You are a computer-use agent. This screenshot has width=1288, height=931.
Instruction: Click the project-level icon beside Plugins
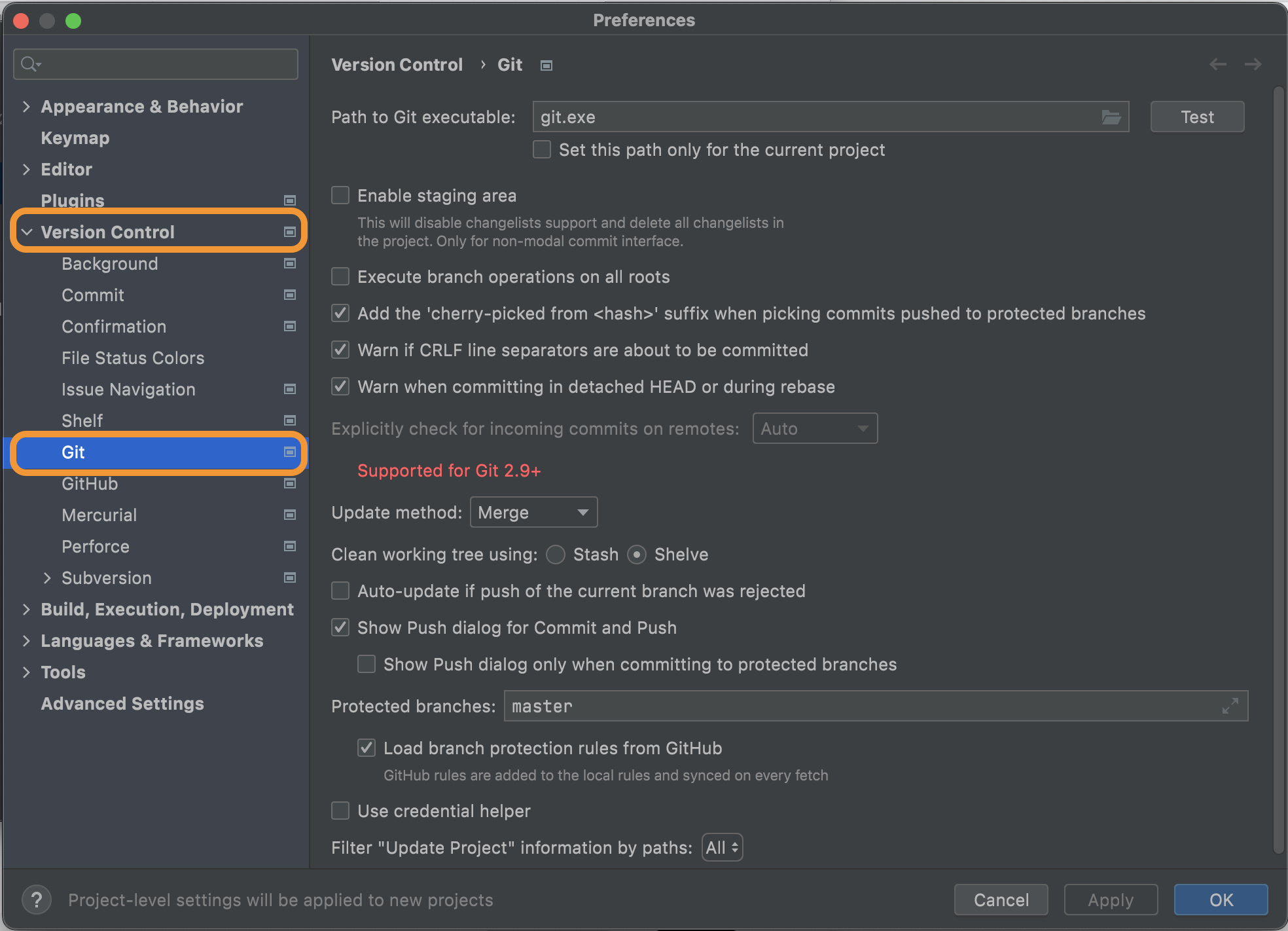[290, 200]
